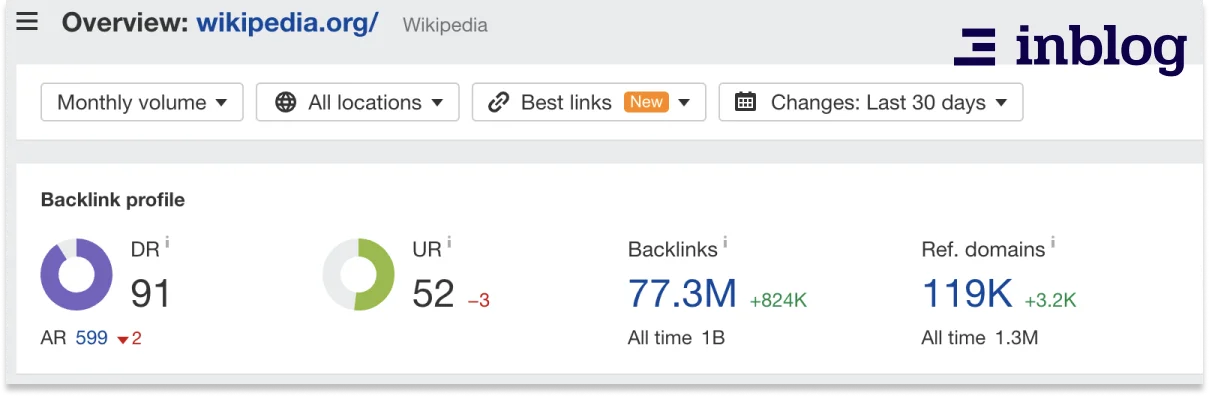Open the hamburger menu

click(27, 22)
